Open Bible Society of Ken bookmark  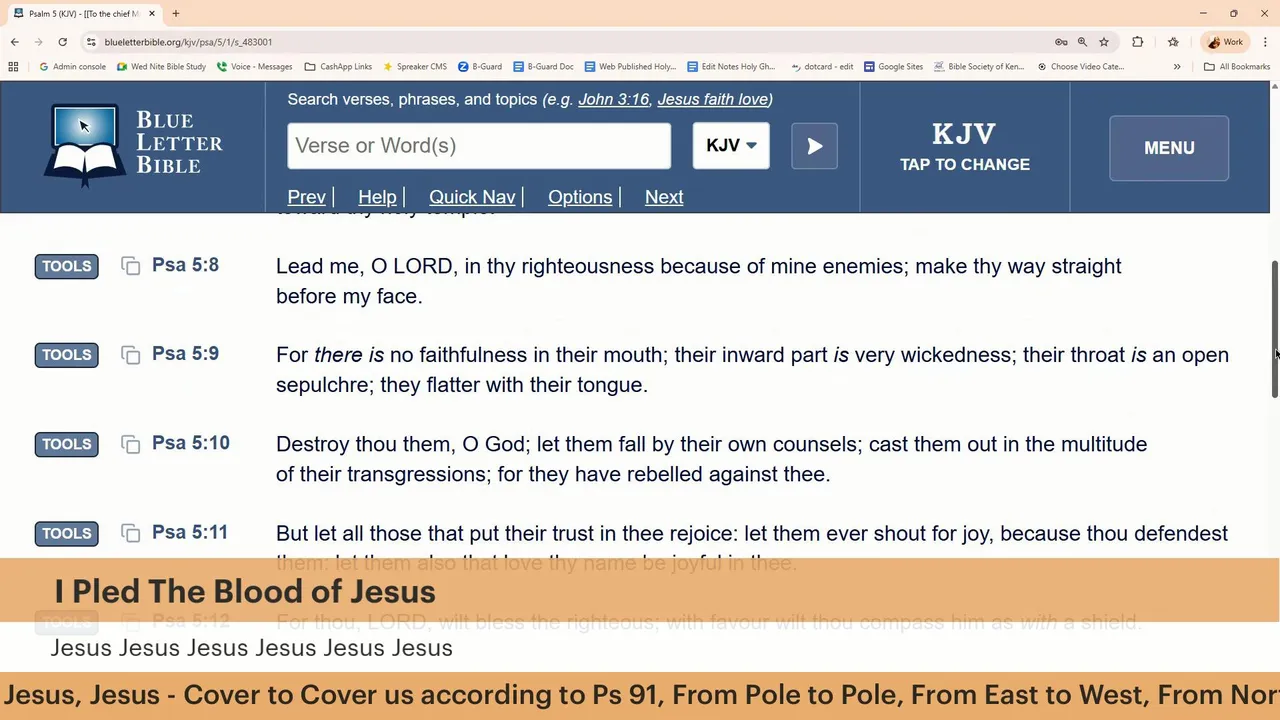979,67
